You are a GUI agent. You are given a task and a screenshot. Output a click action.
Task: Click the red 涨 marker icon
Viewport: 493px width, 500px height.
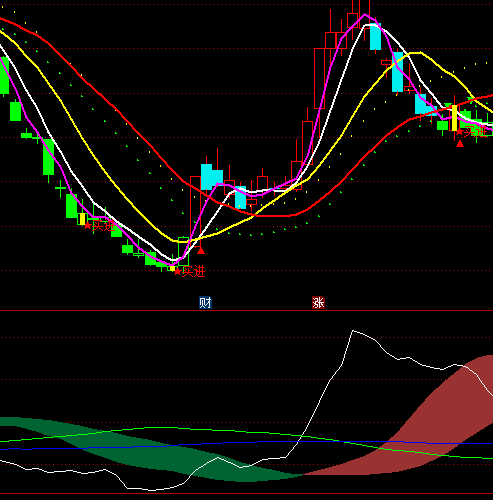(x=318, y=303)
